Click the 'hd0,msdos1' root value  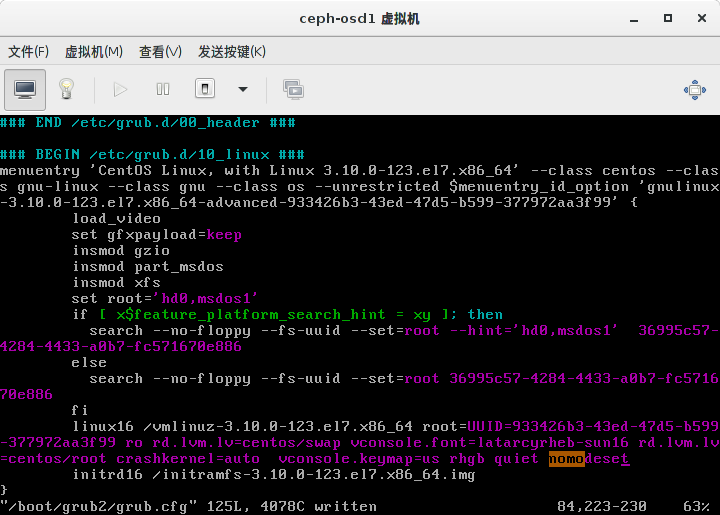(206, 299)
